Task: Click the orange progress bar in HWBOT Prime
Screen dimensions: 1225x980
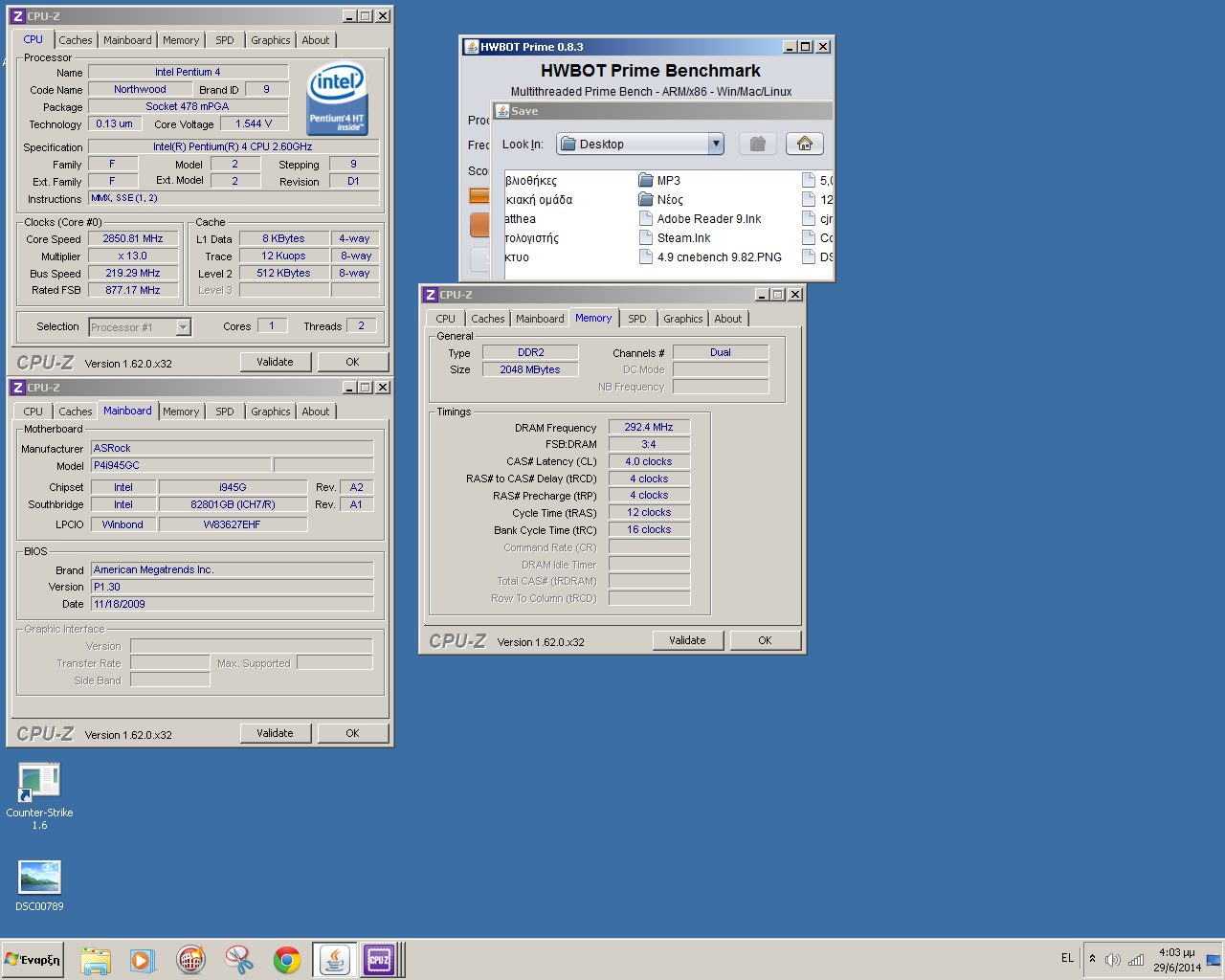Action: tap(479, 195)
